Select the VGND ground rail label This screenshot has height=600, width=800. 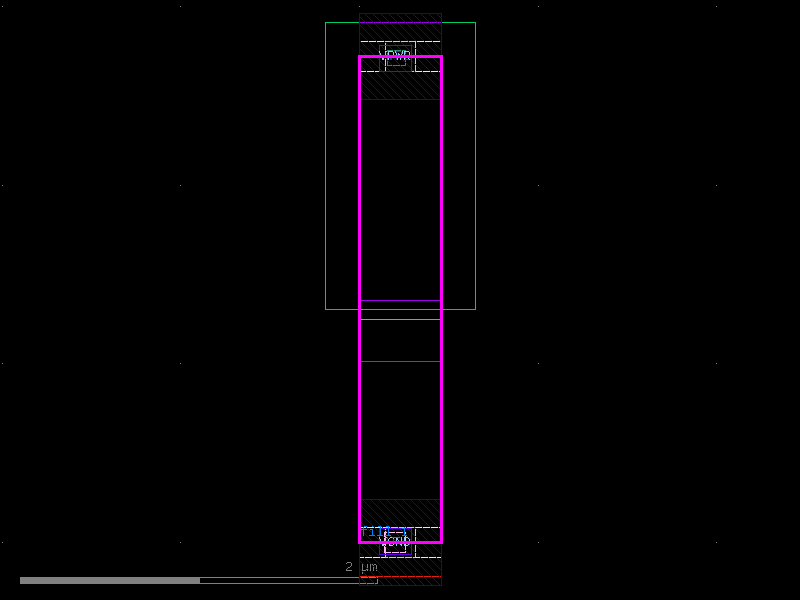(x=397, y=543)
